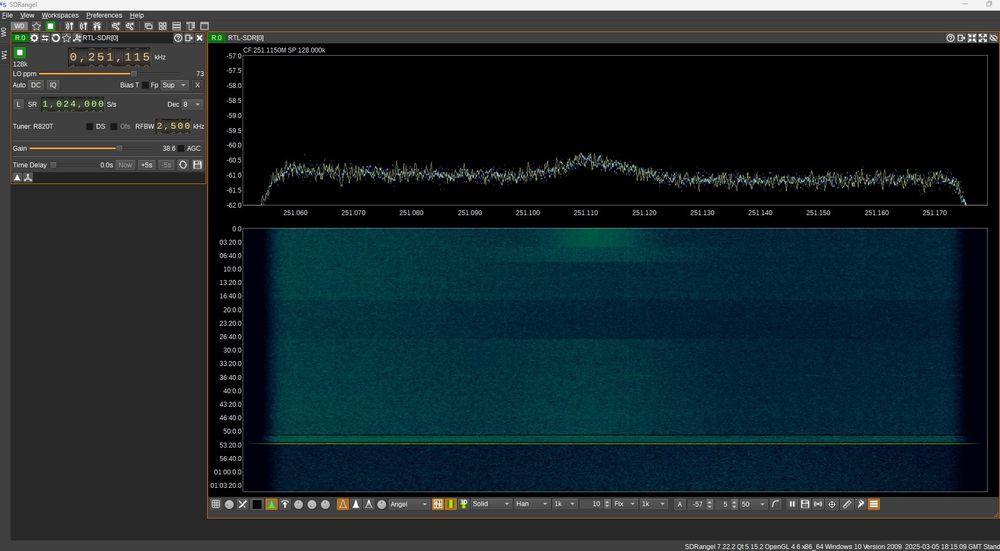Click the save icon beside time delay controls
This screenshot has width=1000, height=551.
(198, 165)
